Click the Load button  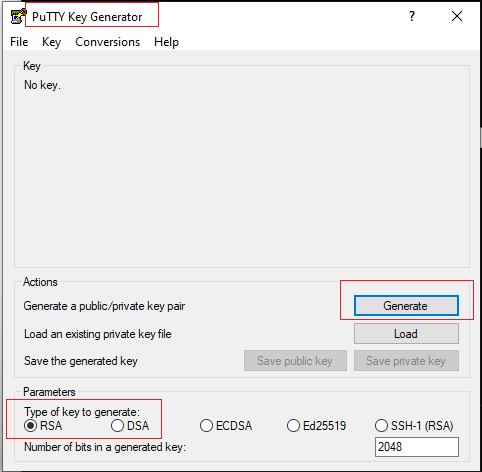(406, 334)
